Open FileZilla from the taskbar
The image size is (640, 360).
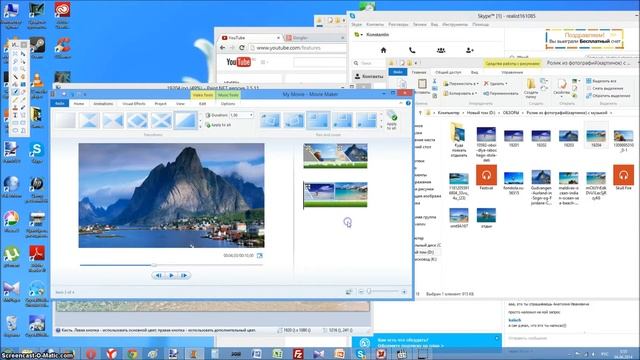tap(298, 353)
